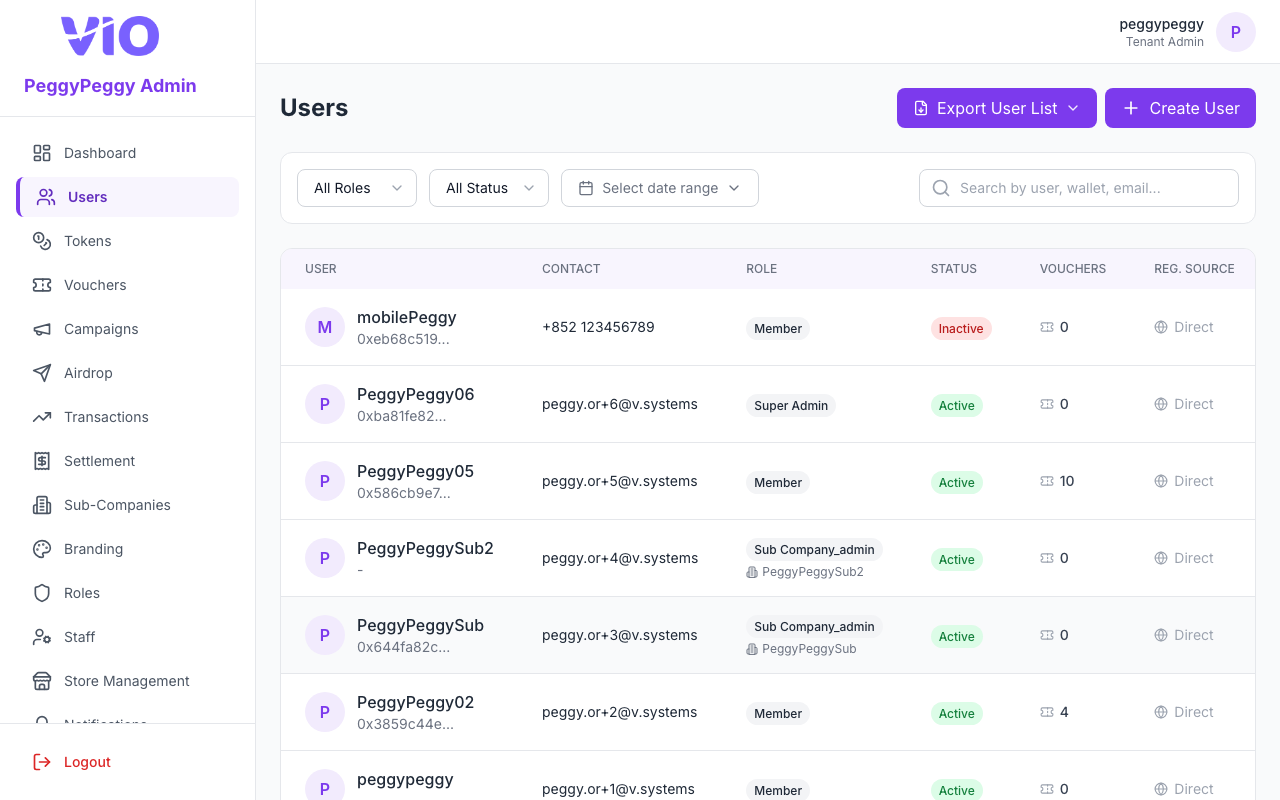The image size is (1280, 800).
Task: Click the REG. SOURCE column header
Action: 1194,269
